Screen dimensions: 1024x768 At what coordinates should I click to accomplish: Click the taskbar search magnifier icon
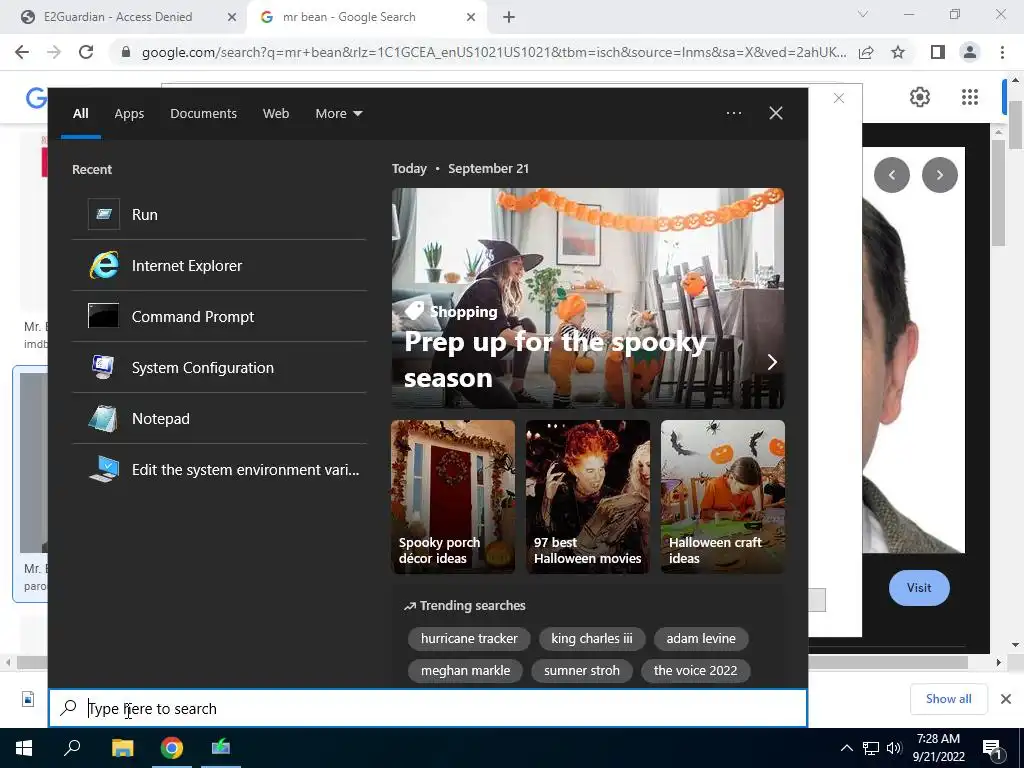[72, 748]
